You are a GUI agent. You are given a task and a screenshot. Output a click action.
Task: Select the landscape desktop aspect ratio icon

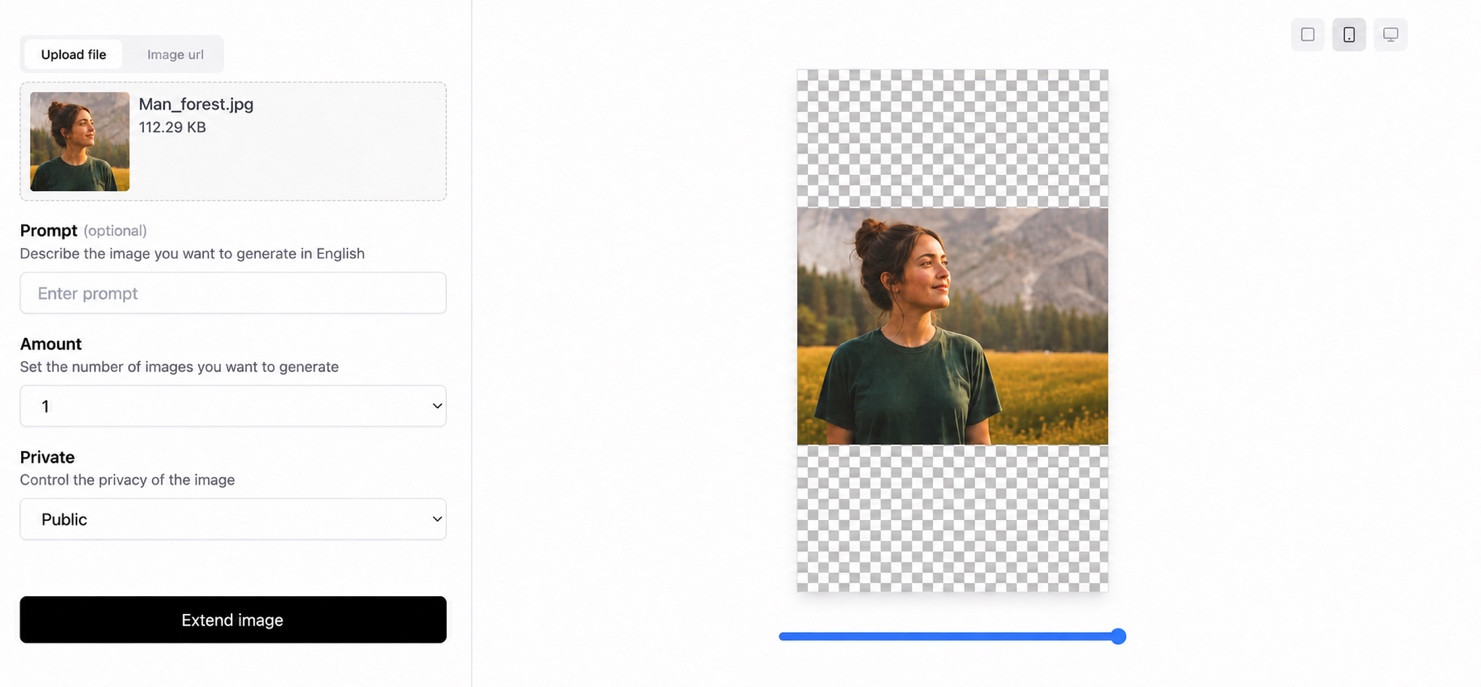pos(1390,35)
